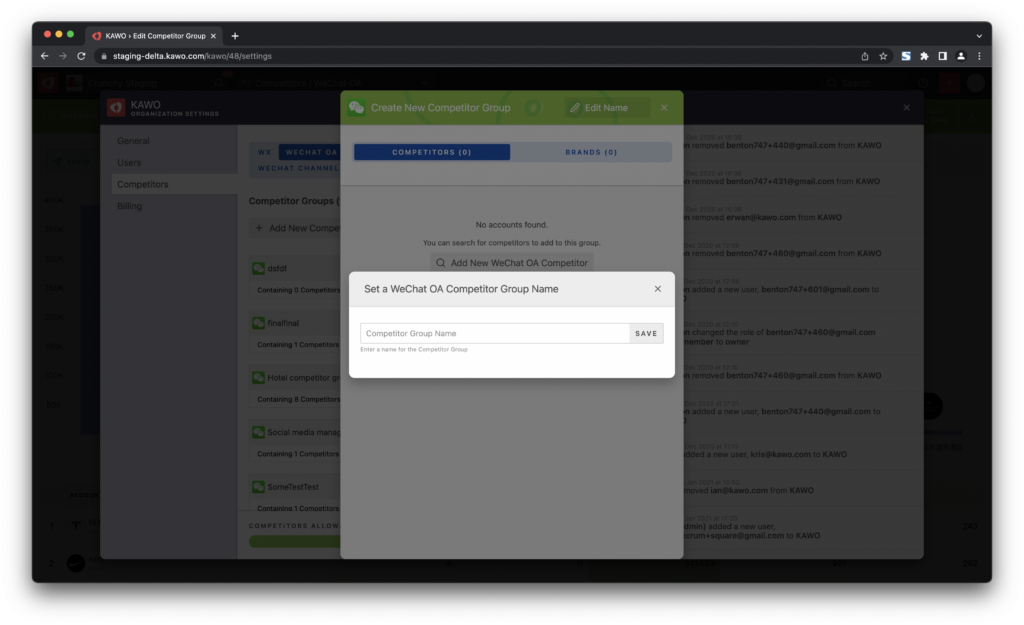Click the WeChat icon beside Social media group
The width and height of the screenshot is (1024, 625).
(x=259, y=432)
